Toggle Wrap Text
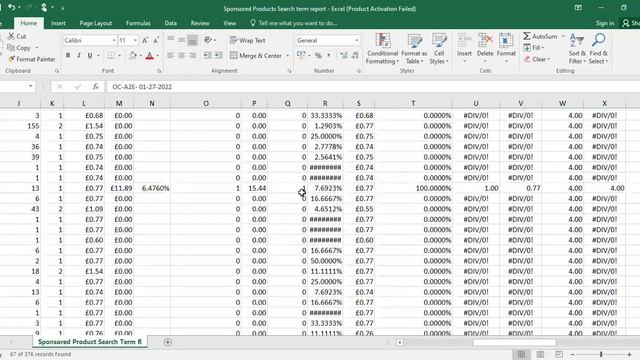 pyautogui.click(x=248, y=40)
